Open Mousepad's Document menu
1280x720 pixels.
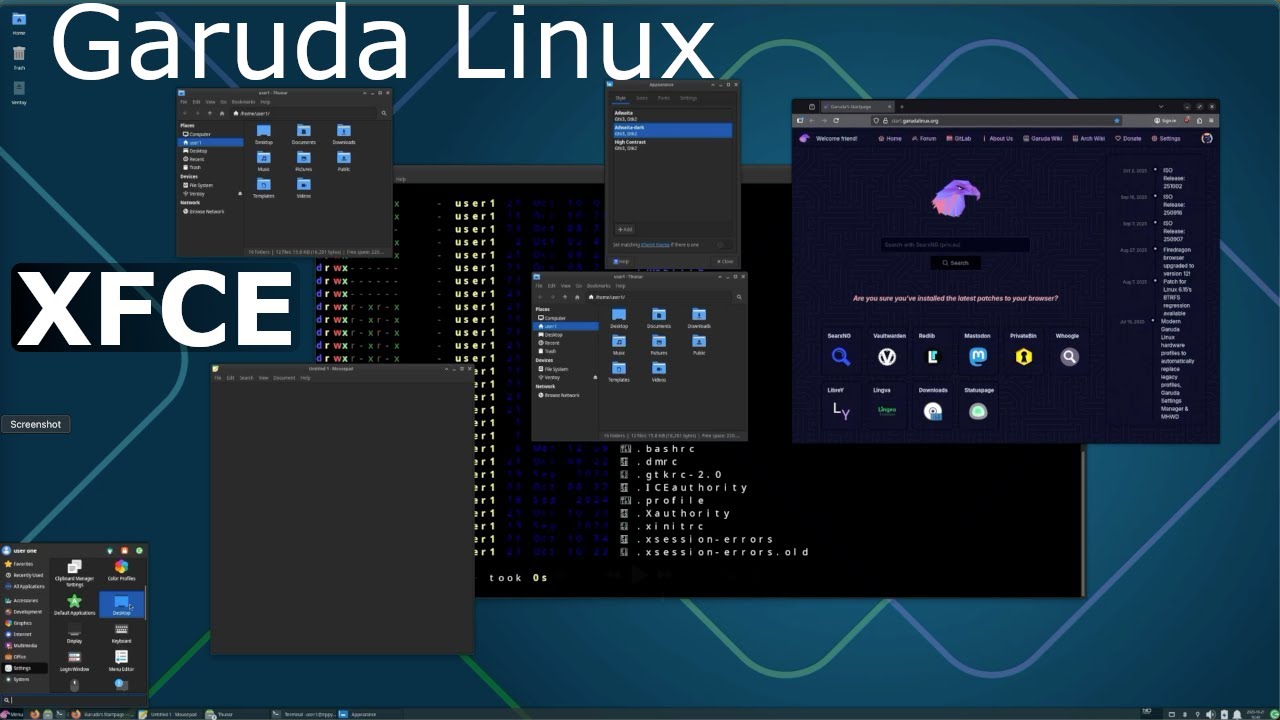(284, 378)
